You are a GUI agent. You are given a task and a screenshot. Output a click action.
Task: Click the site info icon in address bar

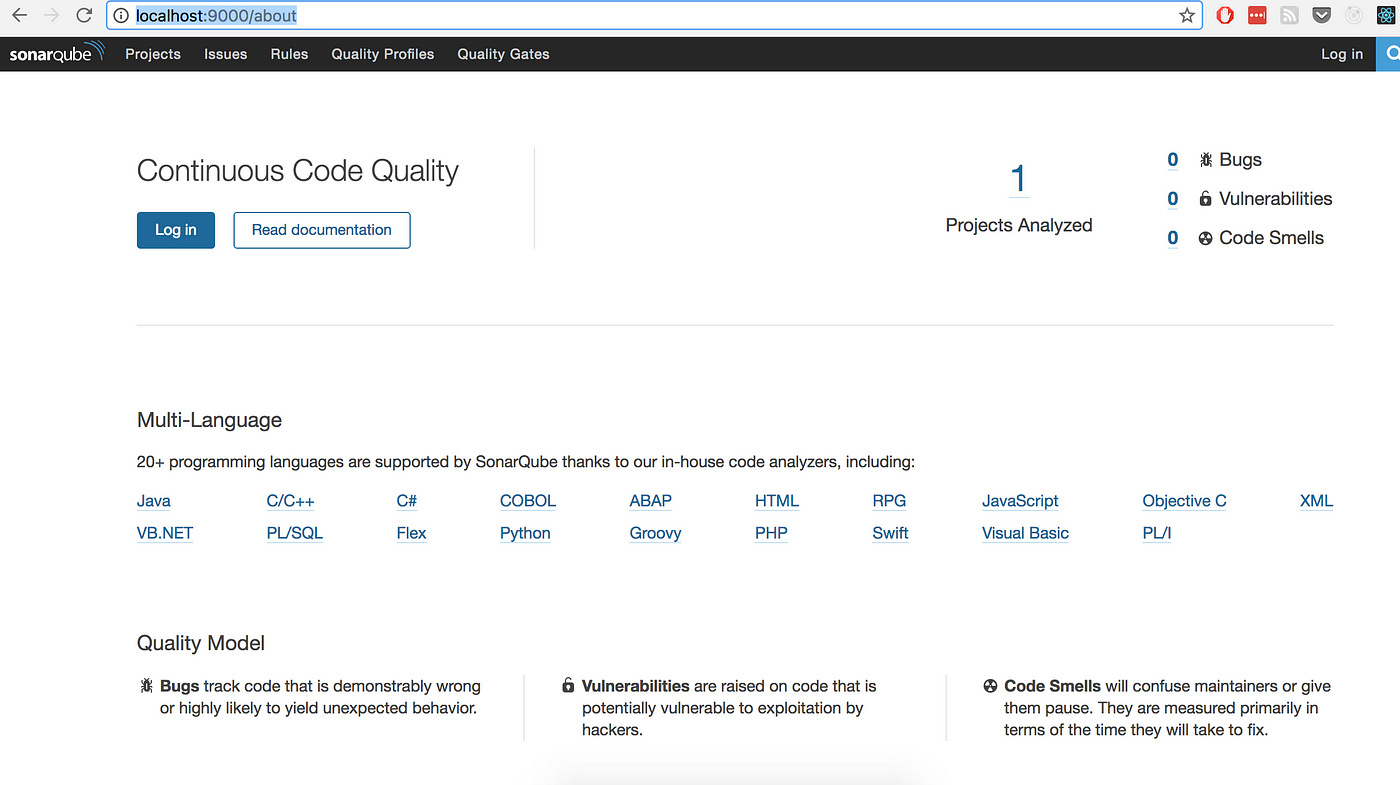(x=121, y=15)
